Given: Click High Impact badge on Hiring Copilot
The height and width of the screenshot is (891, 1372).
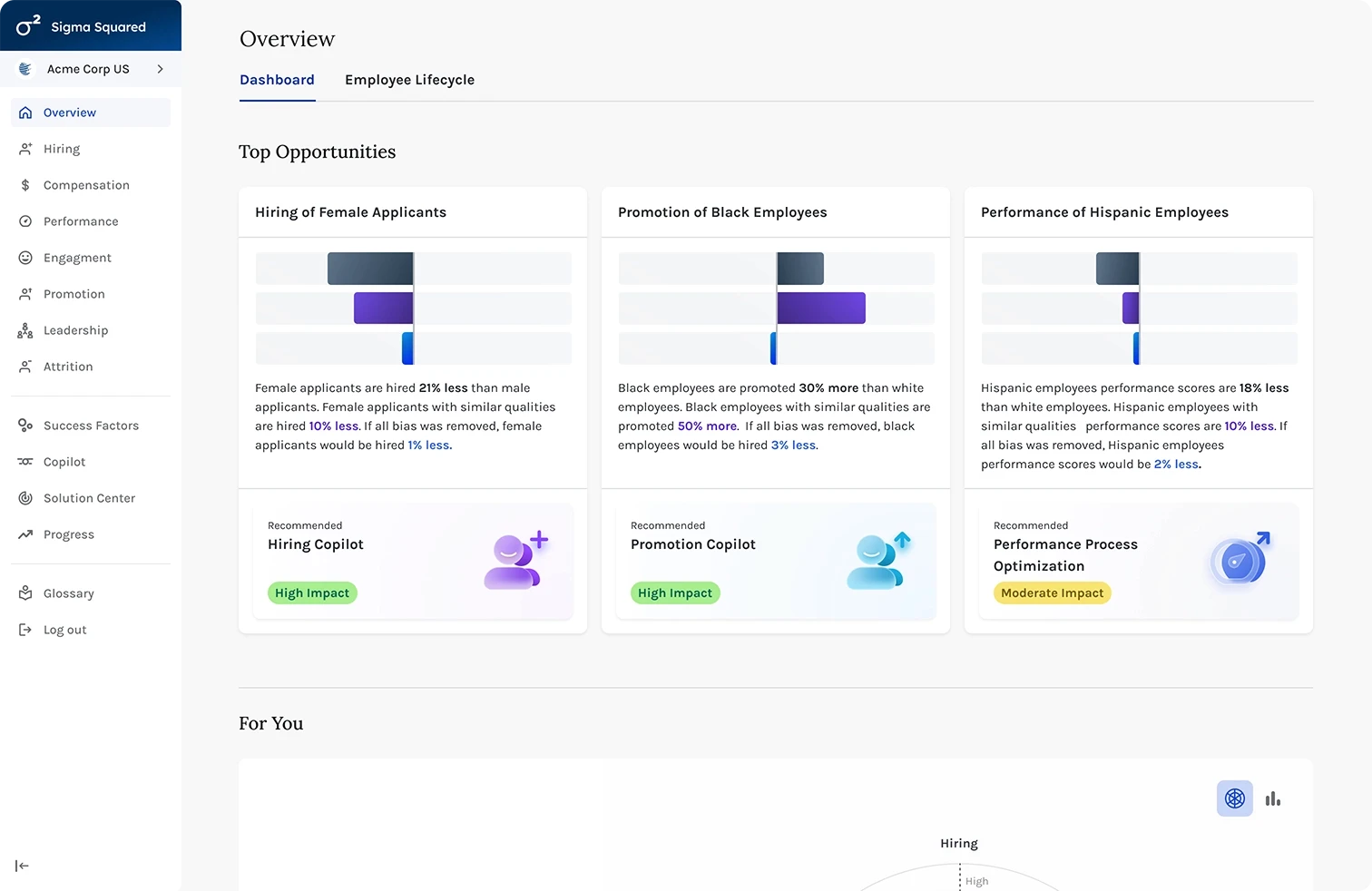Looking at the screenshot, I should tap(312, 592).
